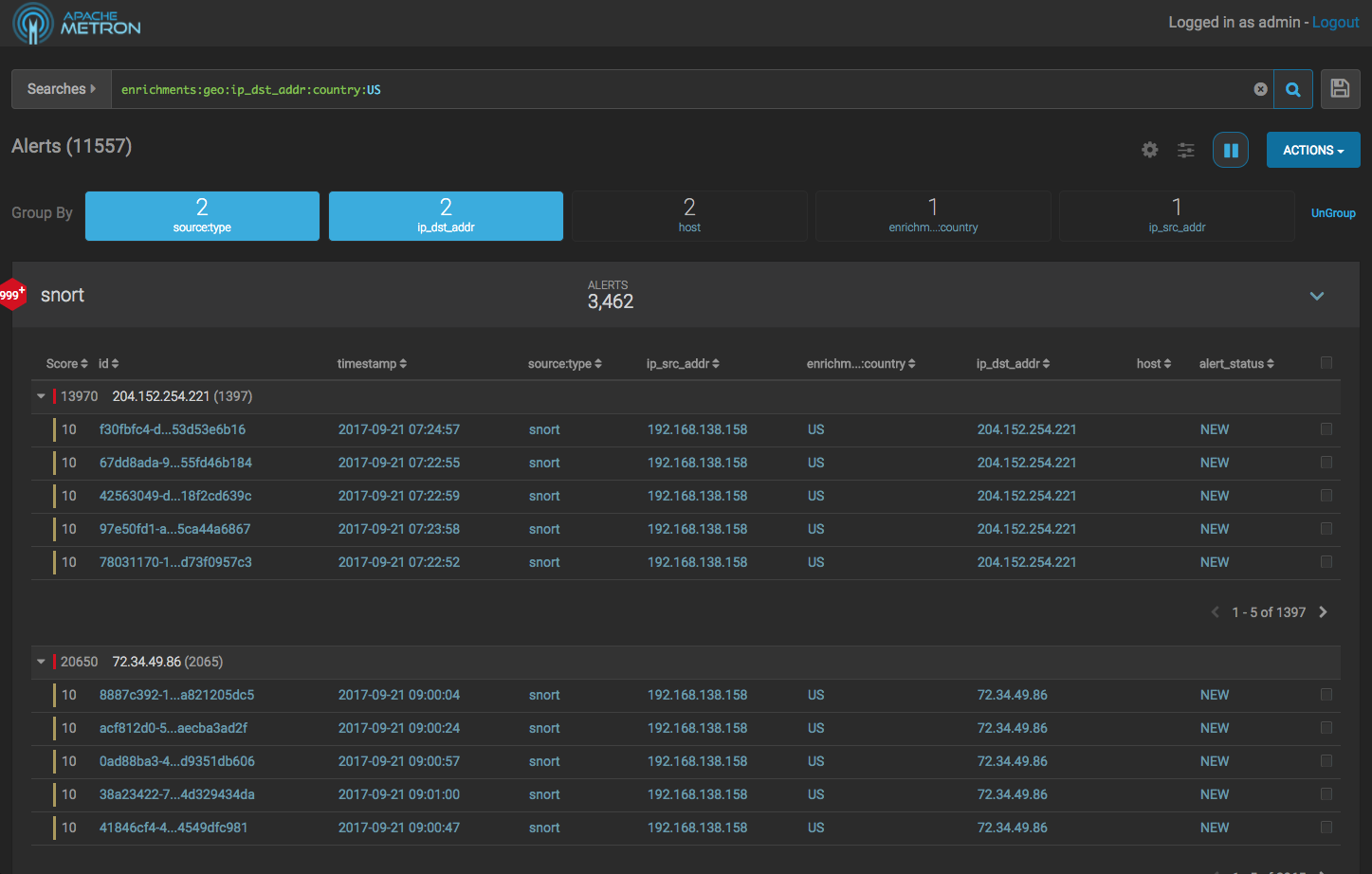This screenshot has width=1372, height=874.
Task: Check the box for alert 38a23422-7...4d329434da
Action: coord(1326,794)
